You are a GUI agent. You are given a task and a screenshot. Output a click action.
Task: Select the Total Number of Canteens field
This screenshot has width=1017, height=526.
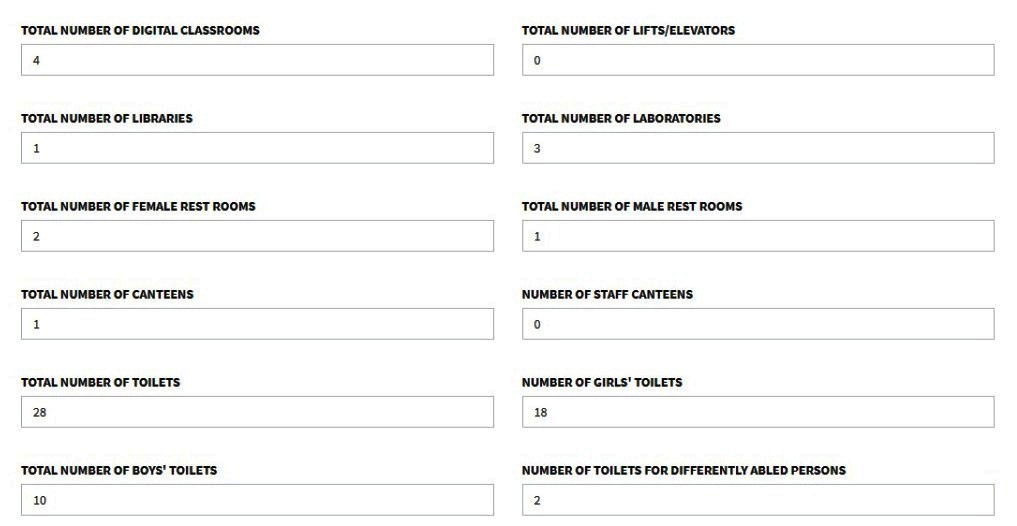[257, 324]
